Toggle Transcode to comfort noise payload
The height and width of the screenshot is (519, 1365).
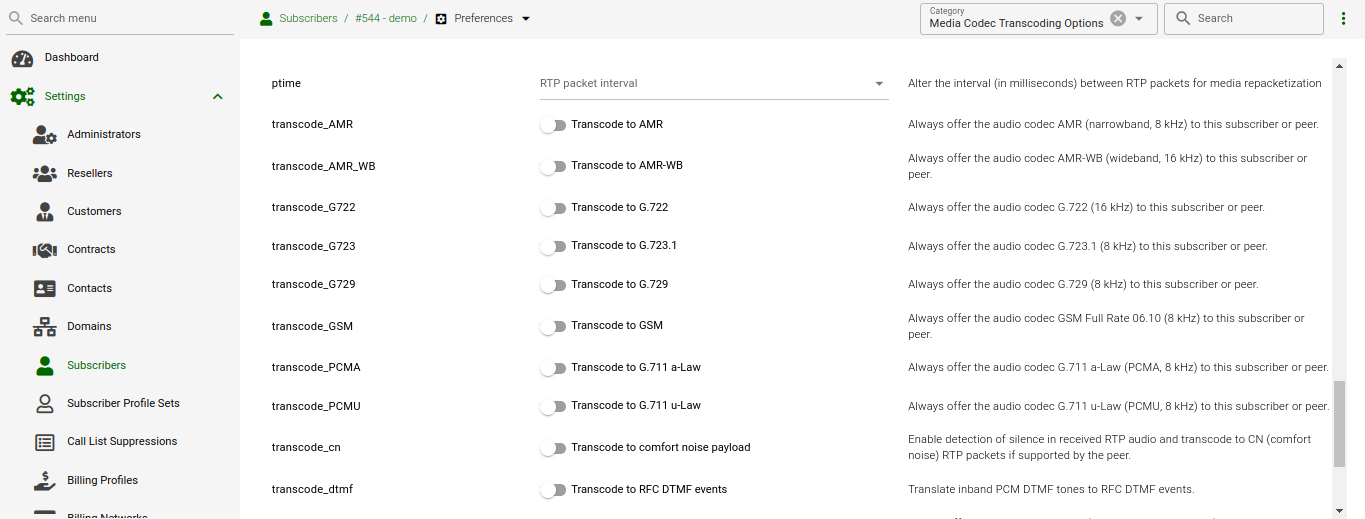pos(553,448)
